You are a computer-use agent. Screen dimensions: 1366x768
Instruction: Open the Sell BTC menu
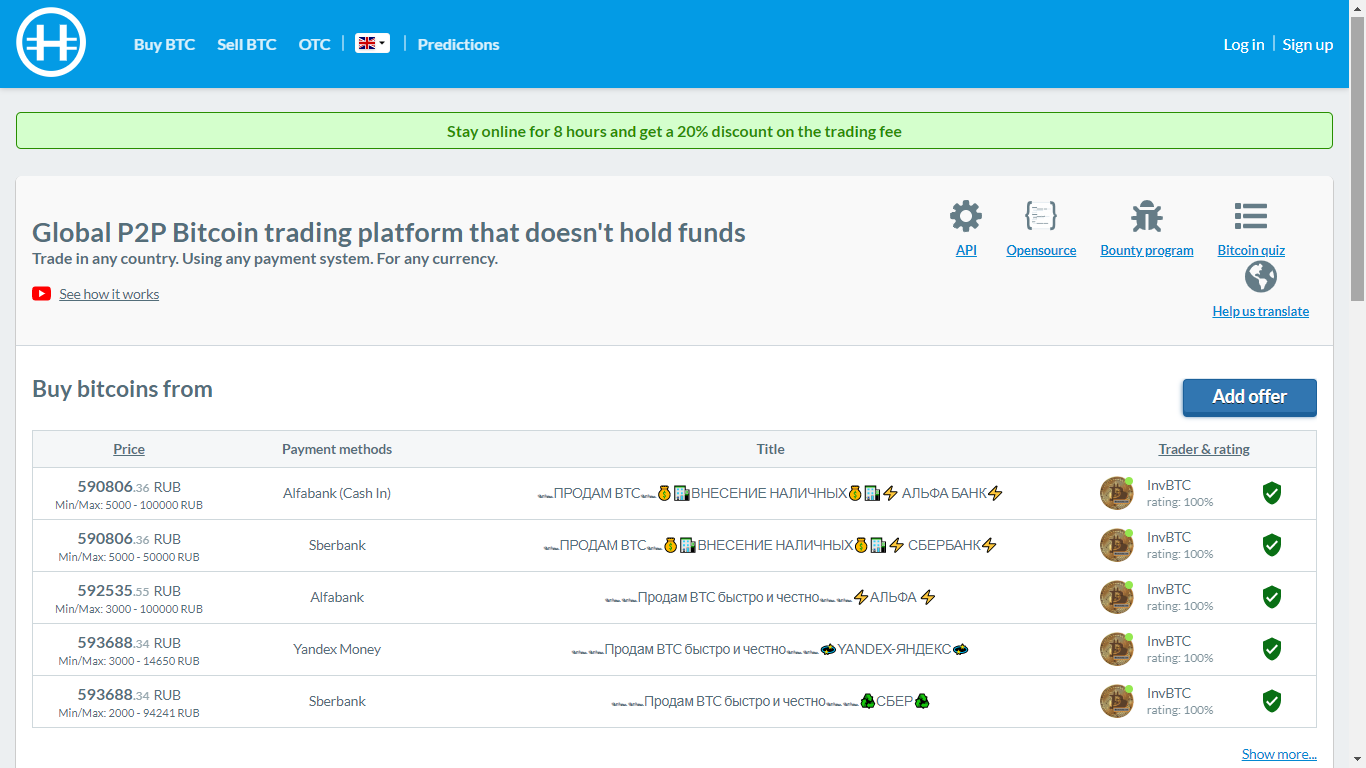point(246,44)
